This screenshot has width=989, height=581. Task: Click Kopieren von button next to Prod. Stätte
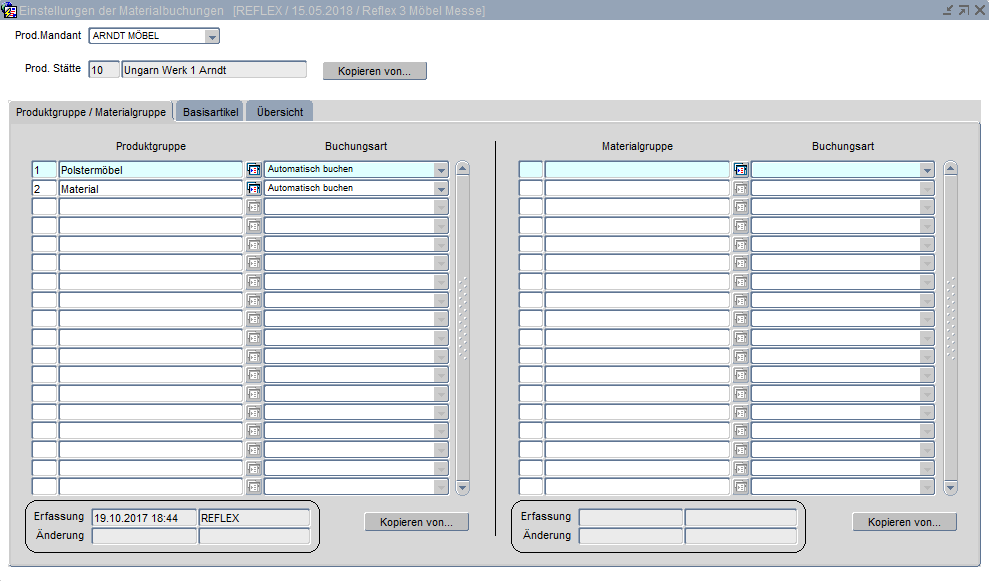tap(374, 71)
